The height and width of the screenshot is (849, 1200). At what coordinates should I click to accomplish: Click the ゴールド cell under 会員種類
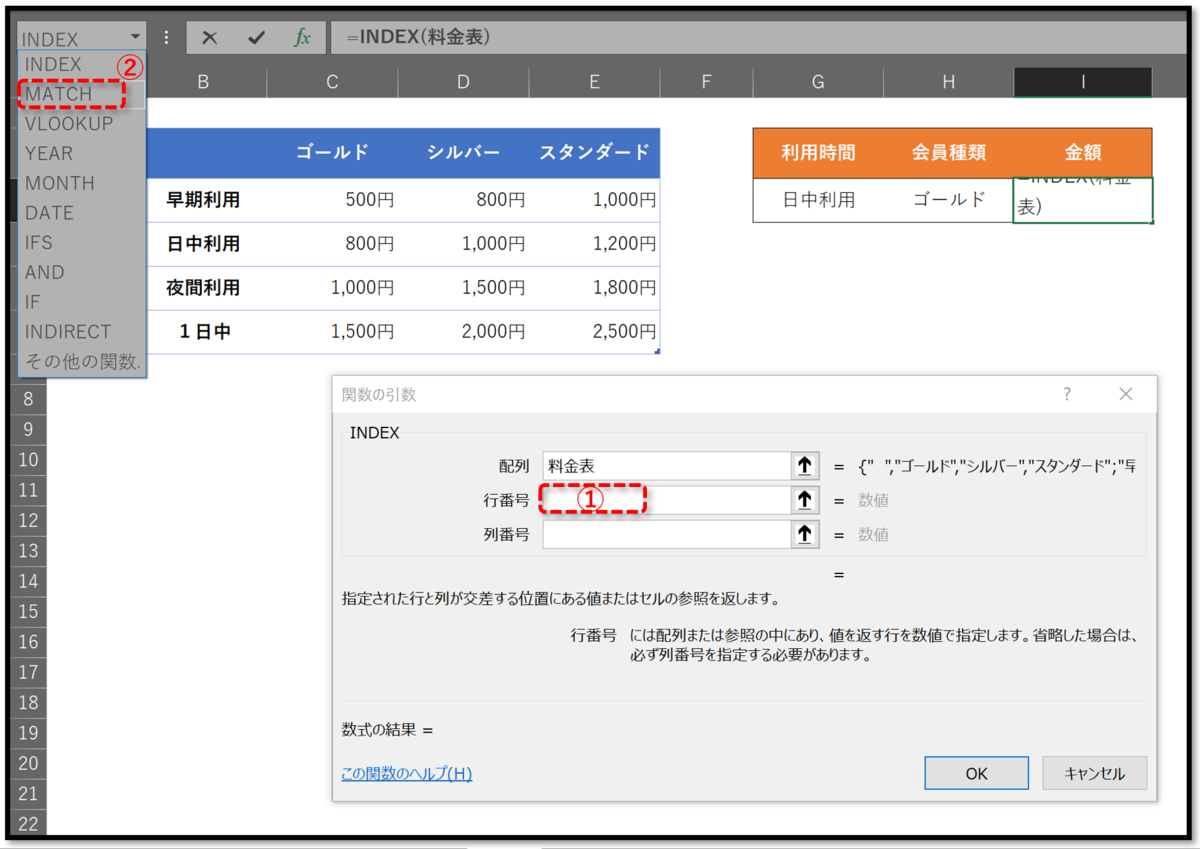click(948, 200)
